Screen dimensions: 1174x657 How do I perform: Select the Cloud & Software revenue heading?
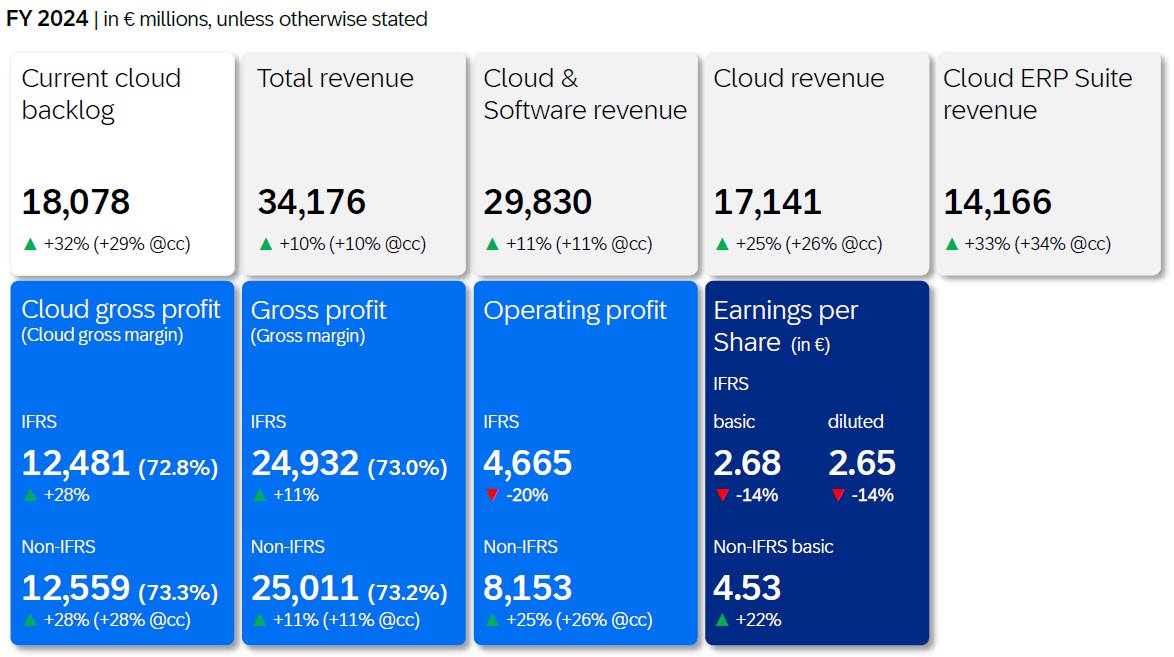[585, 94]
